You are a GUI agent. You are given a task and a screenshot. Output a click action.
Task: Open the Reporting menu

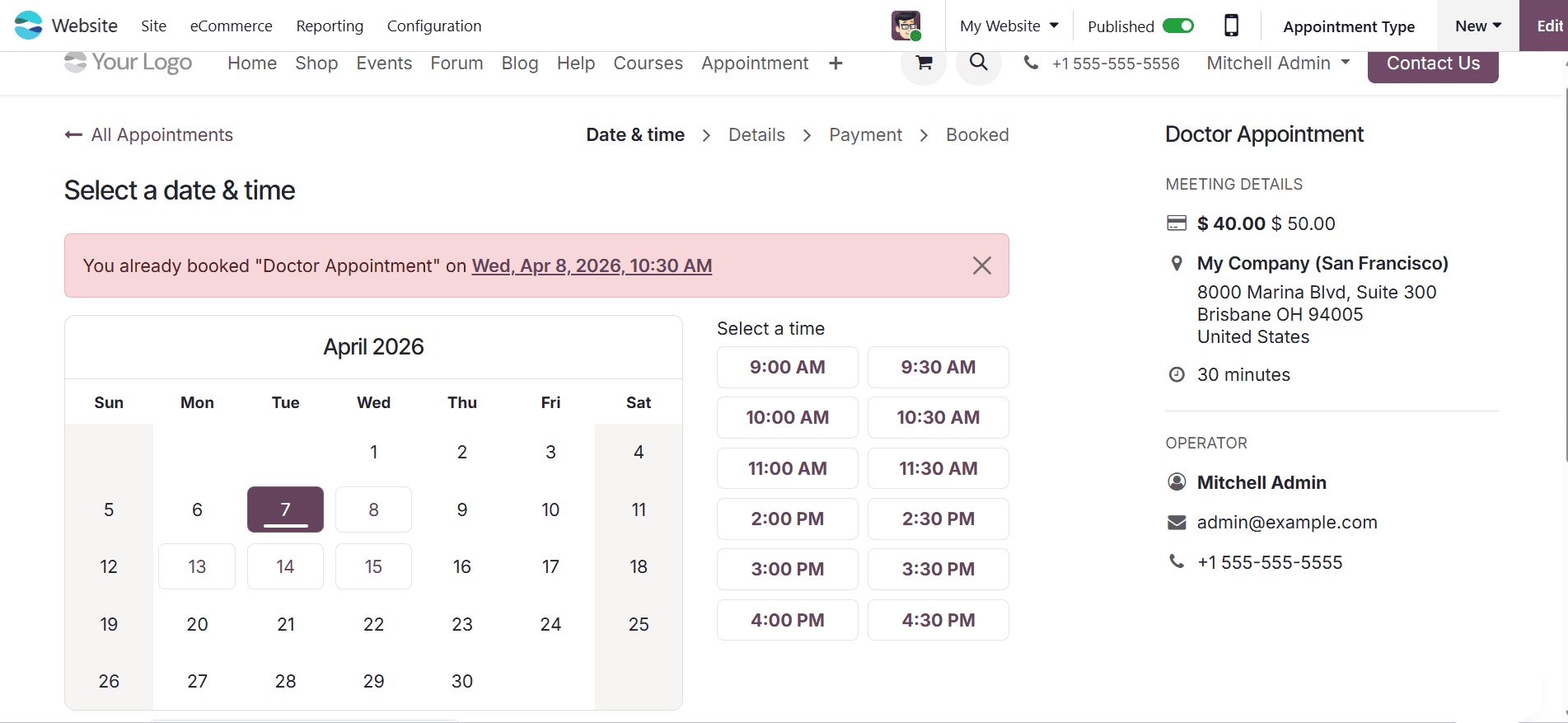click(x=330, y=26)
